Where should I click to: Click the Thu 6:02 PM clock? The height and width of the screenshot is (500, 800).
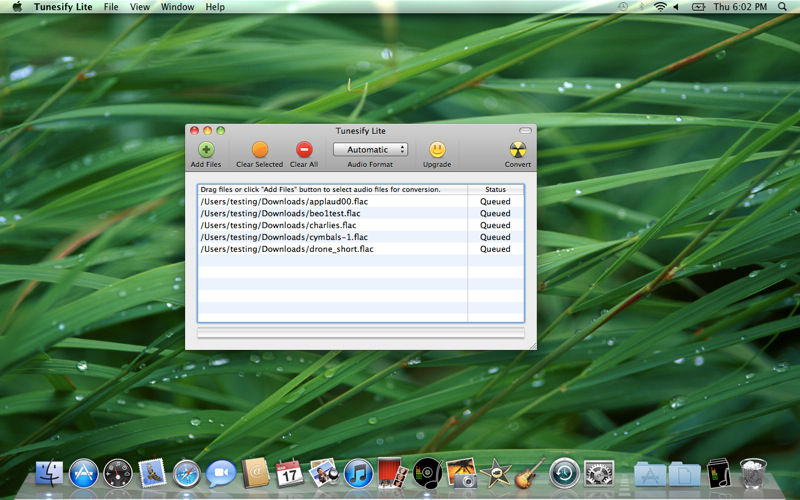pos(740,7)
